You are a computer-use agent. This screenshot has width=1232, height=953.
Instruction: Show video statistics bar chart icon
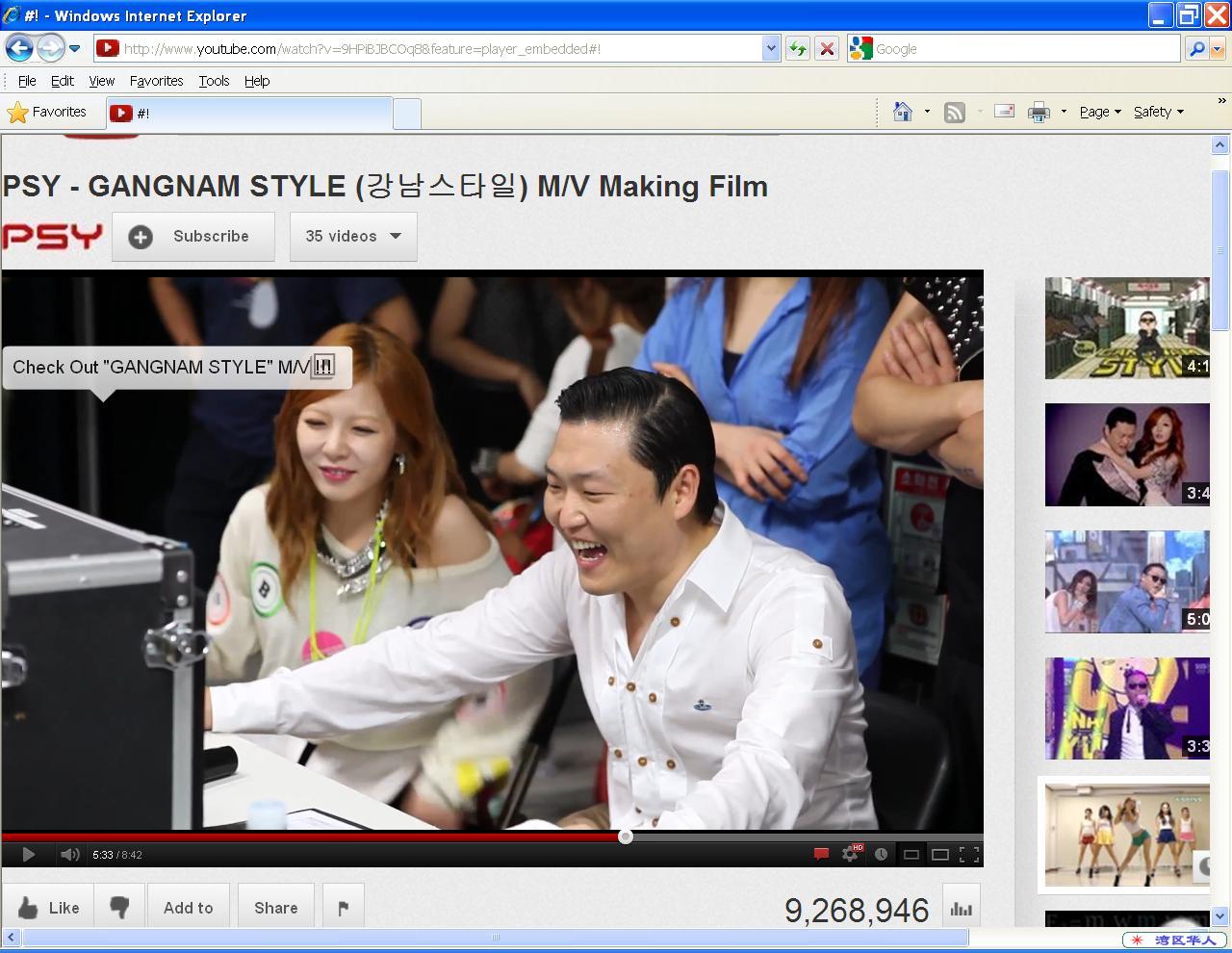(961, 908)
